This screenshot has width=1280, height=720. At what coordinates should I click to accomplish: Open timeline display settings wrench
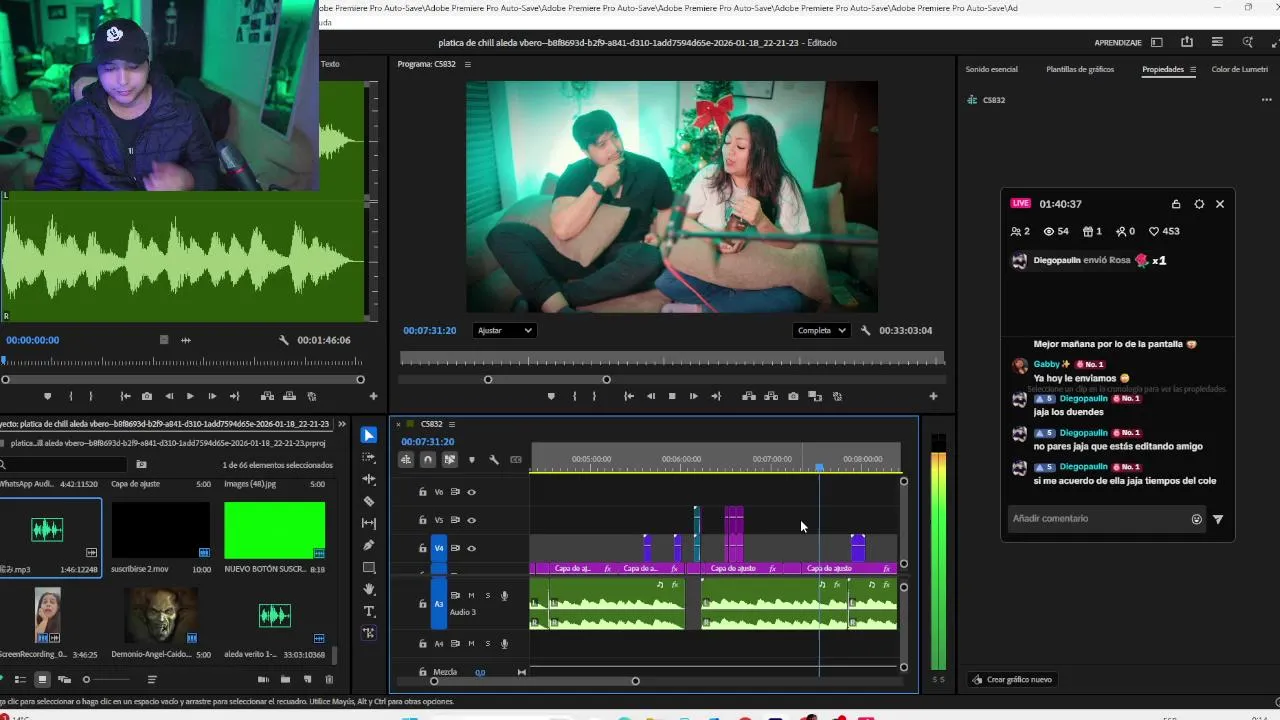tap(494, 460)
